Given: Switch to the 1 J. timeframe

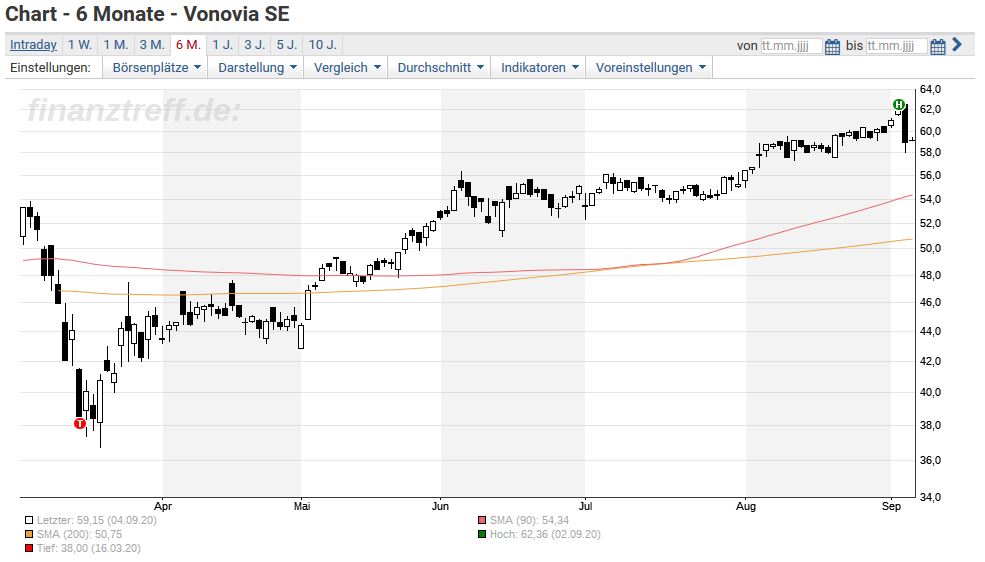Looking at the screenshot, I should (x=222, y=45).
